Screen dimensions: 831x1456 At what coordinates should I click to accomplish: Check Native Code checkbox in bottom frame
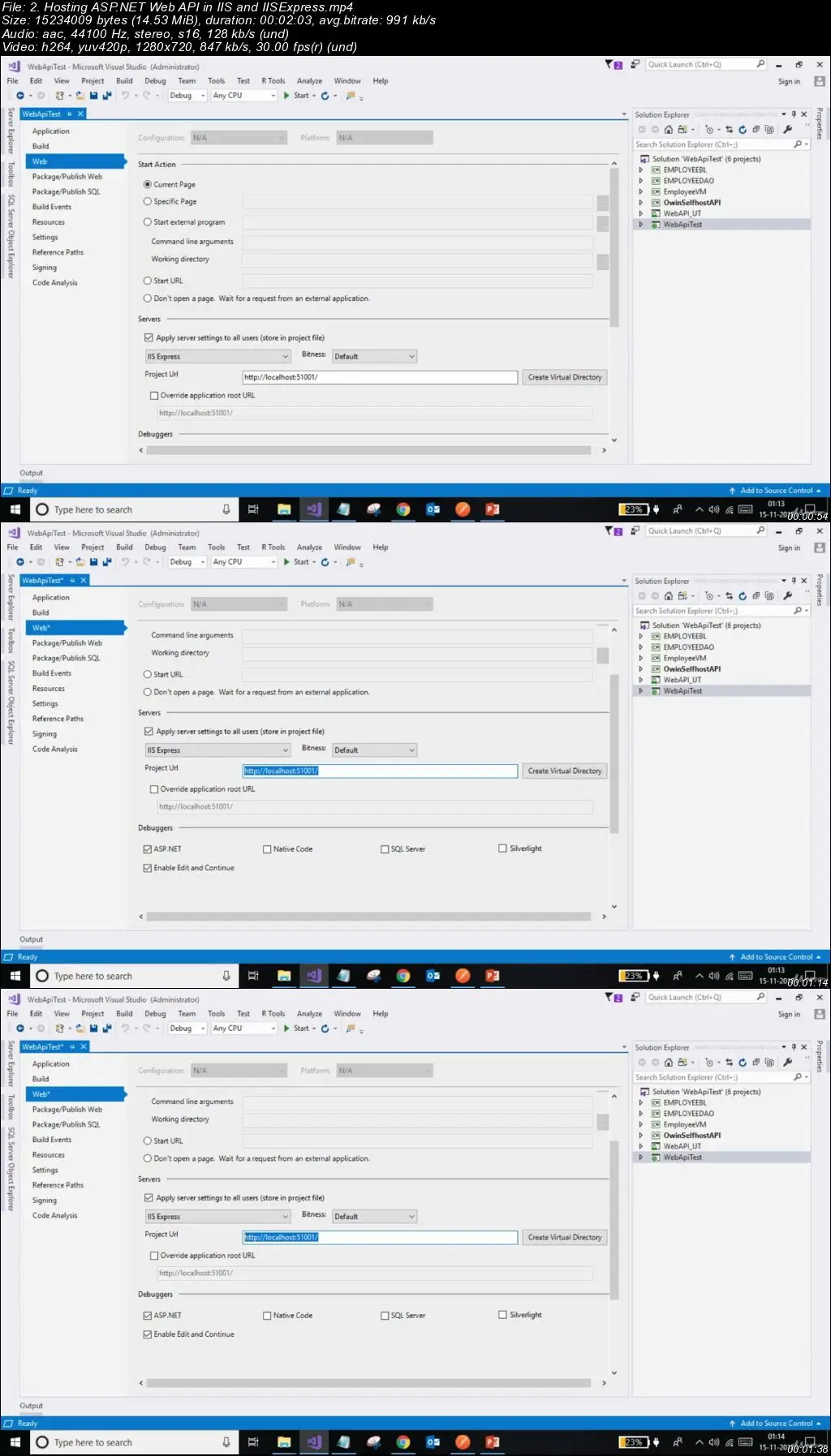coord(267,1316)
